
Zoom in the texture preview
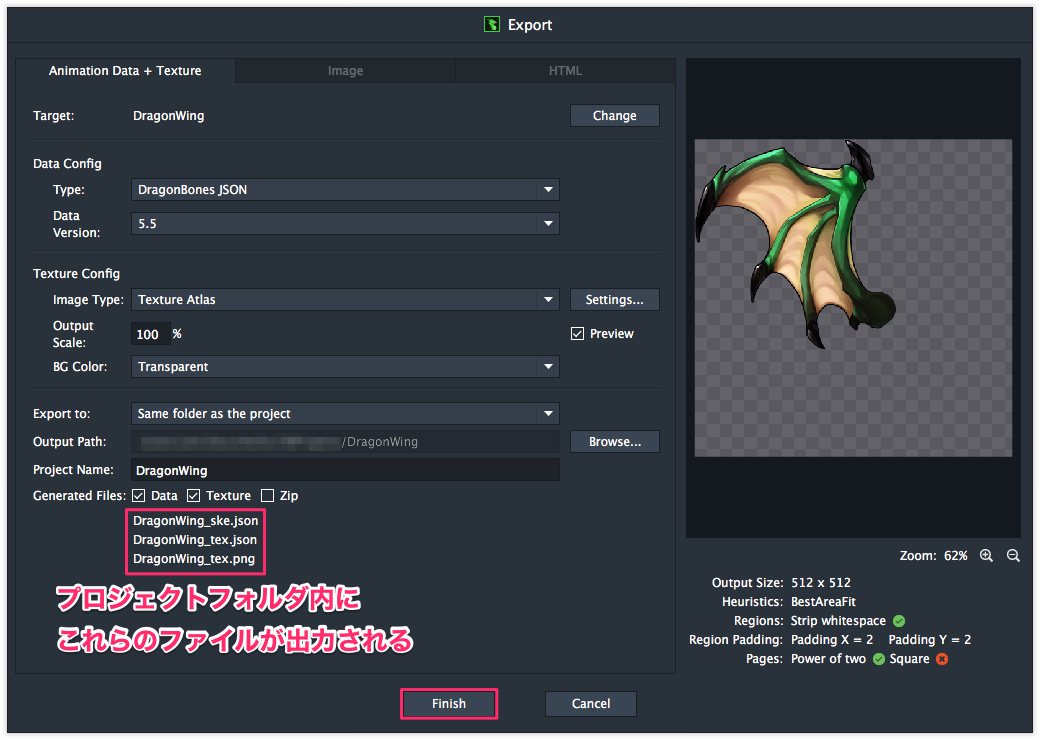point(986,556)
